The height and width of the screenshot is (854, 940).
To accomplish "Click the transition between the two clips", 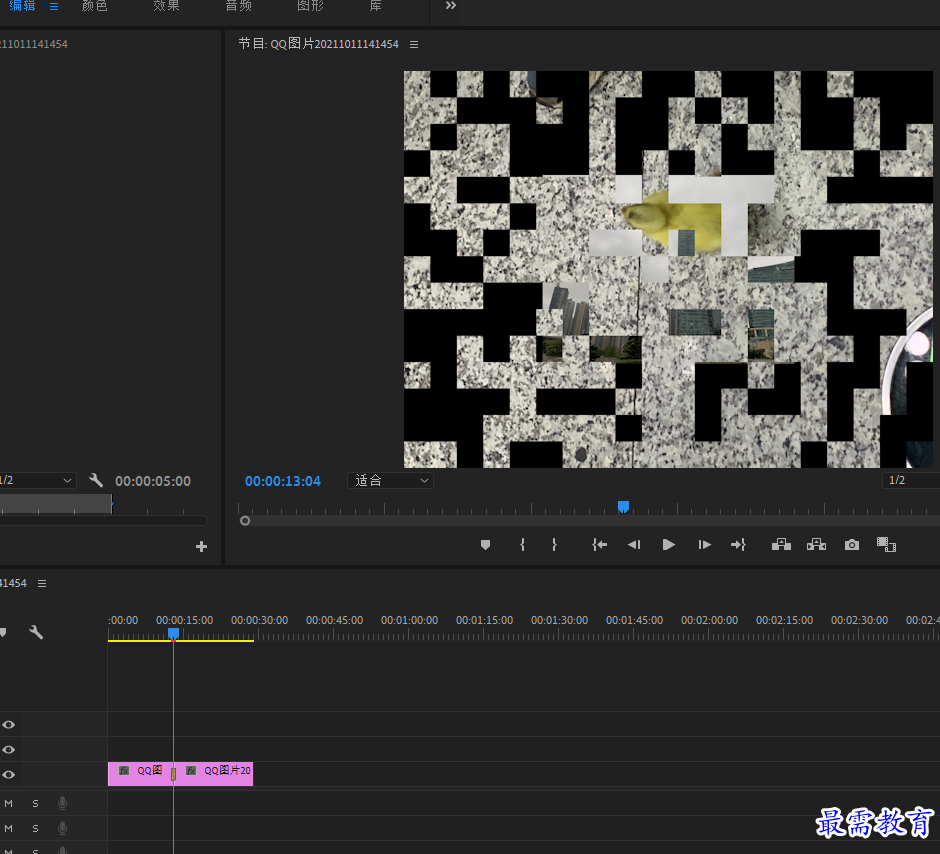I will (x=173, y=774).
